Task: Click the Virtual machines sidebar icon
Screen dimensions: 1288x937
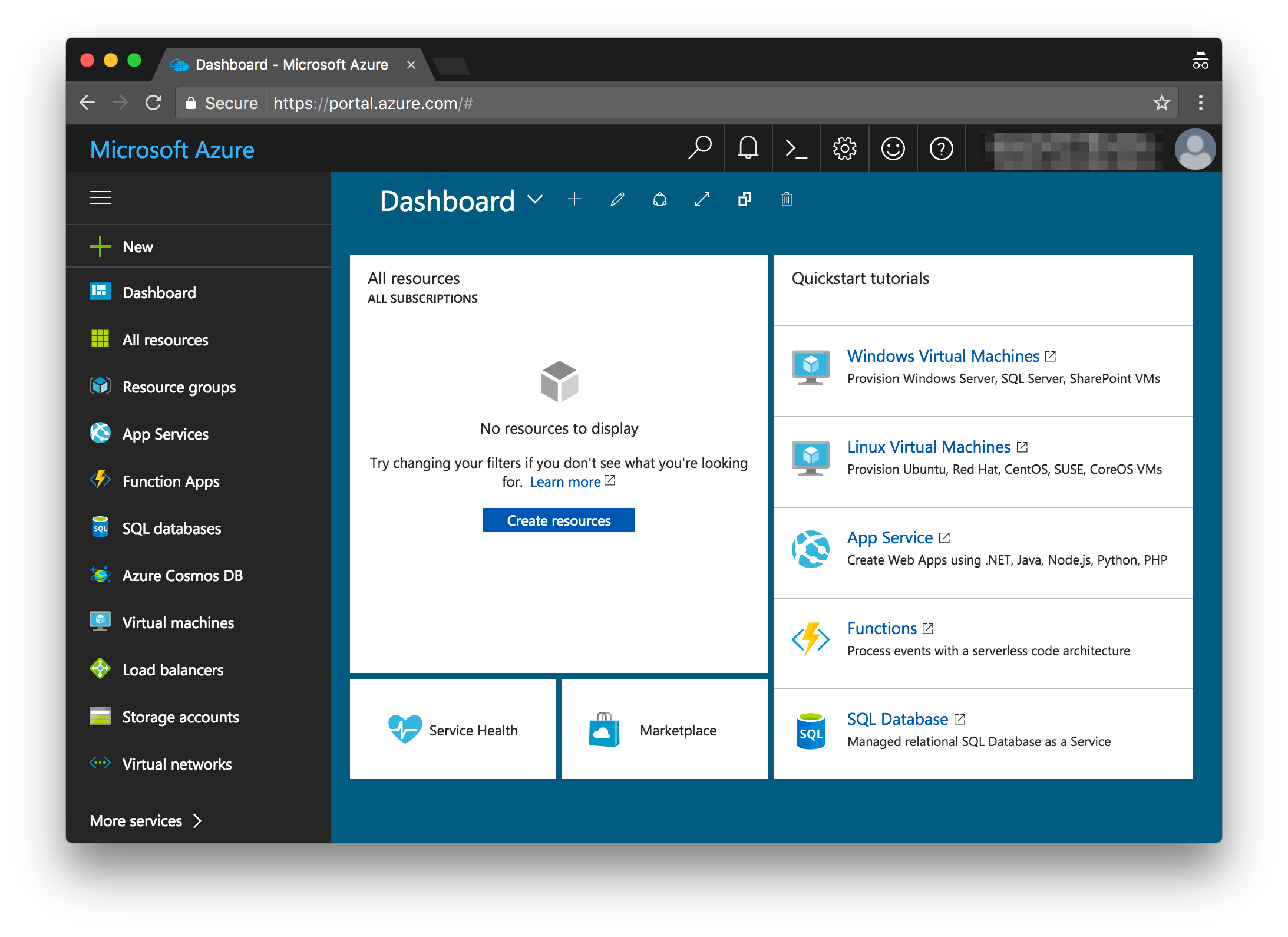Action: (100, 622)
